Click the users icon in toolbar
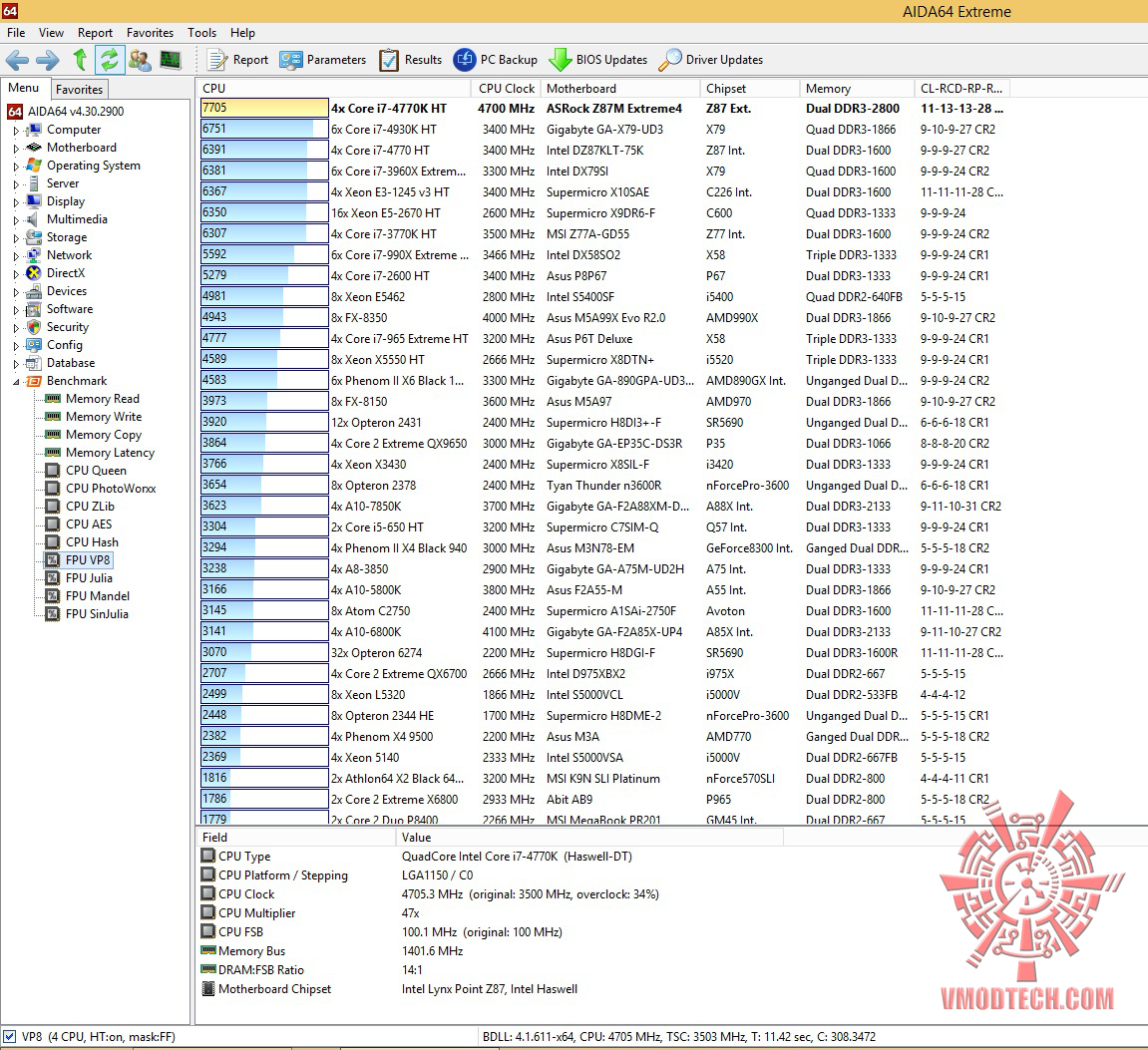The height and width of the screenshot is (1050, 1148). pyautogui.click(x=140, y=60)
